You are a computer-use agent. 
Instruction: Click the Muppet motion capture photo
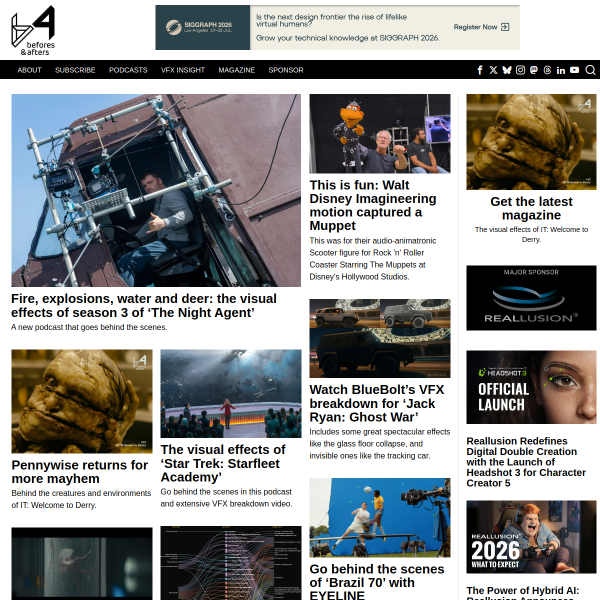(380, 134)
